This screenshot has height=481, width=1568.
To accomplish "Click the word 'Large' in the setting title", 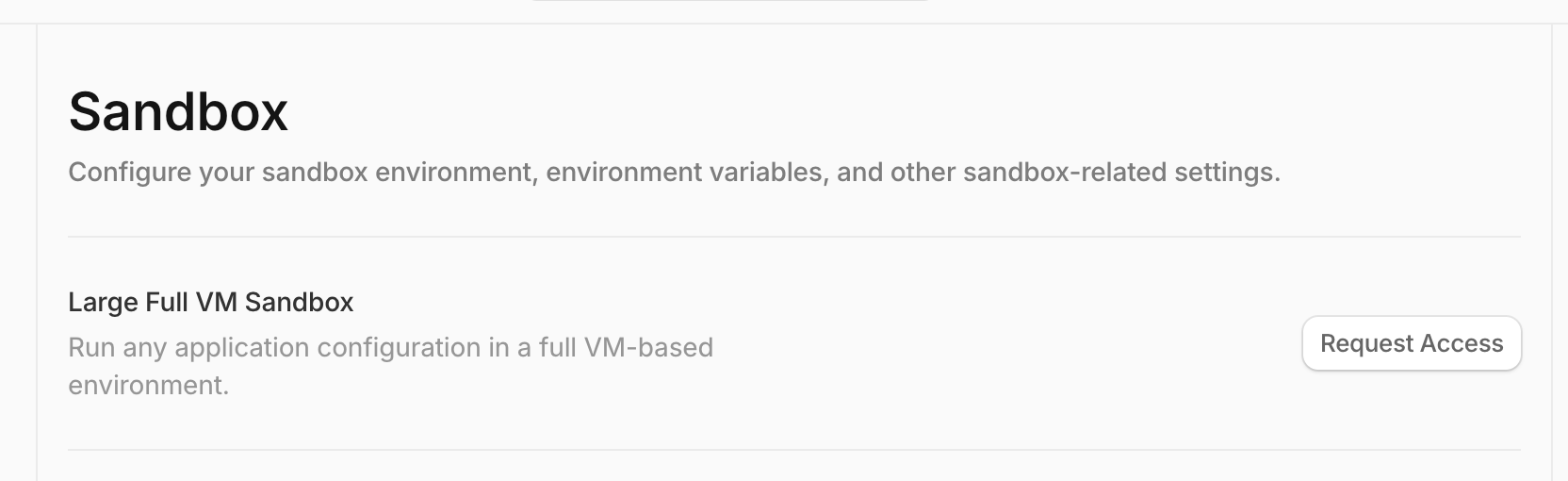I will point(103,302).
